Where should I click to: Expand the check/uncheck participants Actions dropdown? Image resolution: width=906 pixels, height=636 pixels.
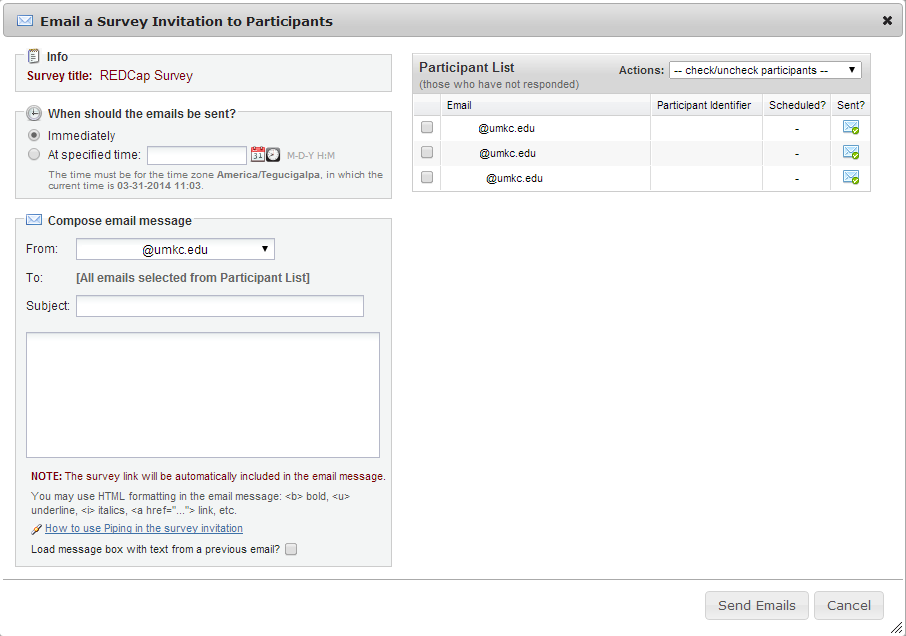point(765,70)
